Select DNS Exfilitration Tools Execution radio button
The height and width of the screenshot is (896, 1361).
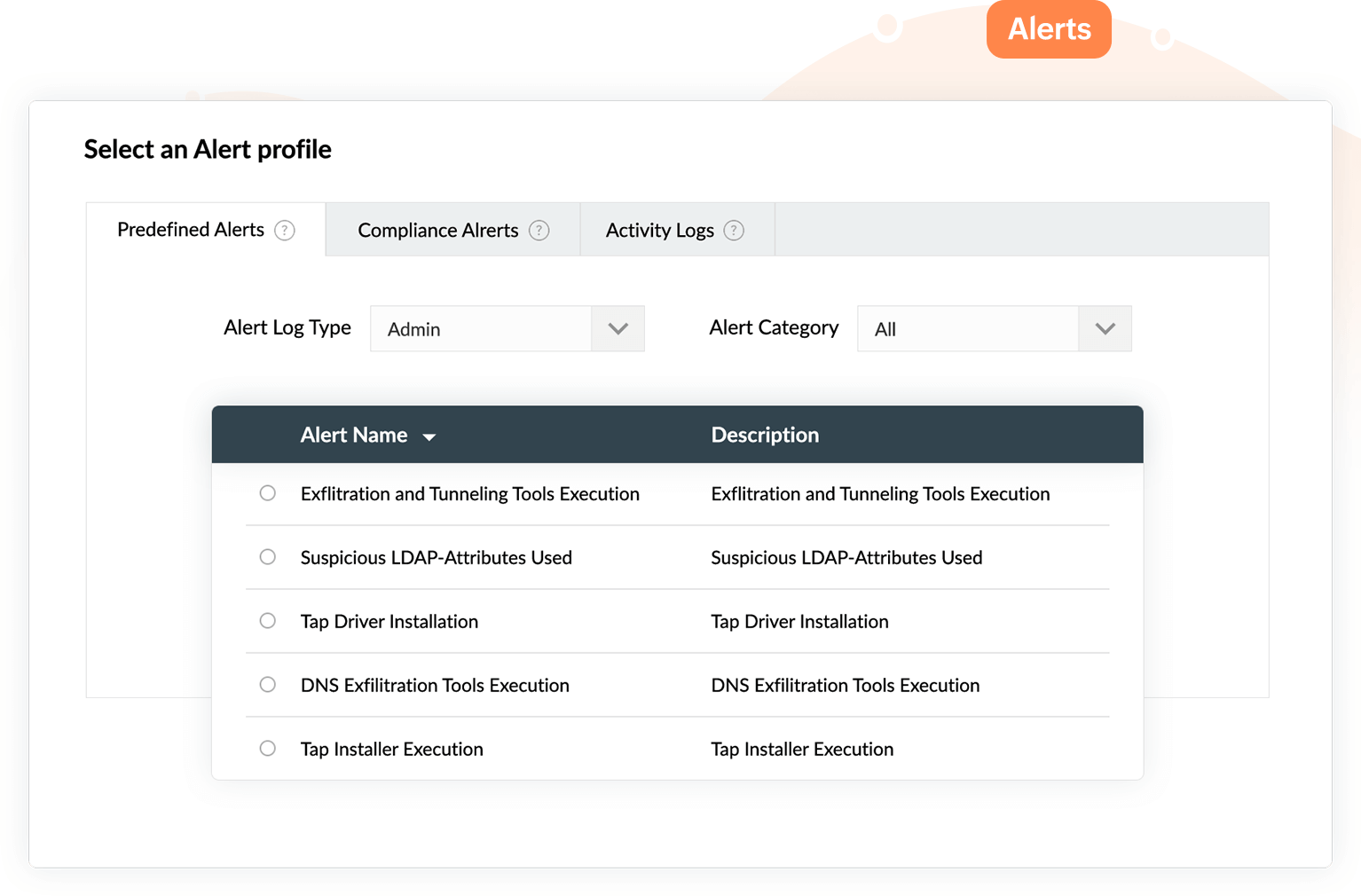coord(268,685)
